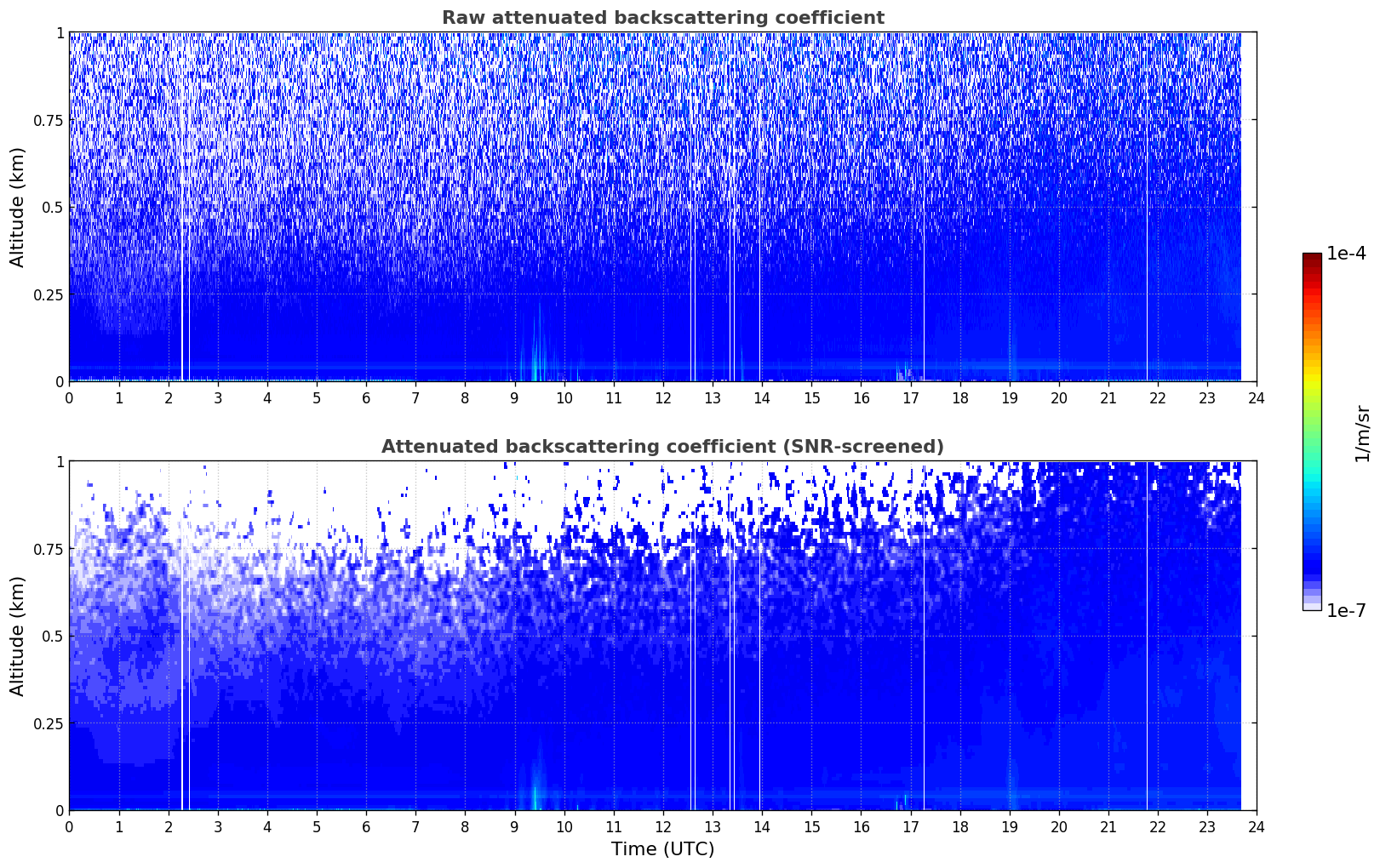Click the 0.75 altitude tick of the raw plot

click(x=50, y=120)
